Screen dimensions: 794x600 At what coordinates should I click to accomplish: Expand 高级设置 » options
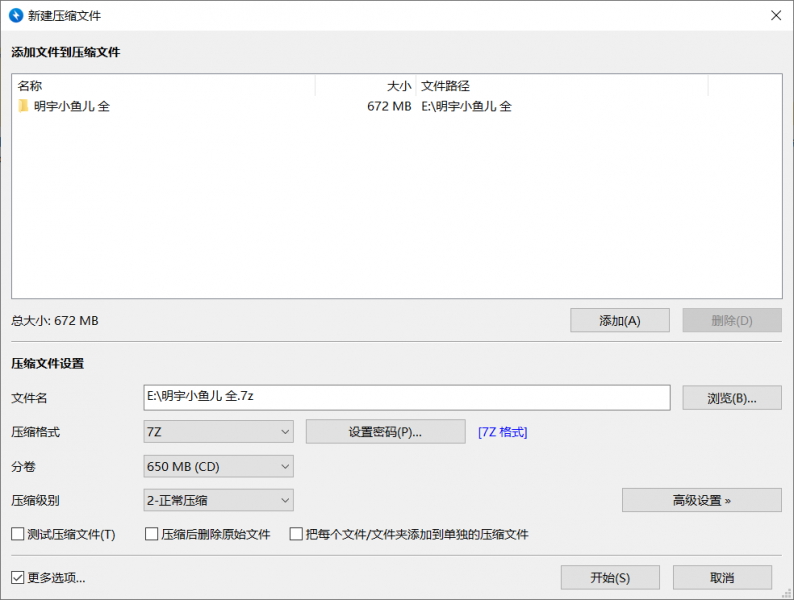pos(701,500)
